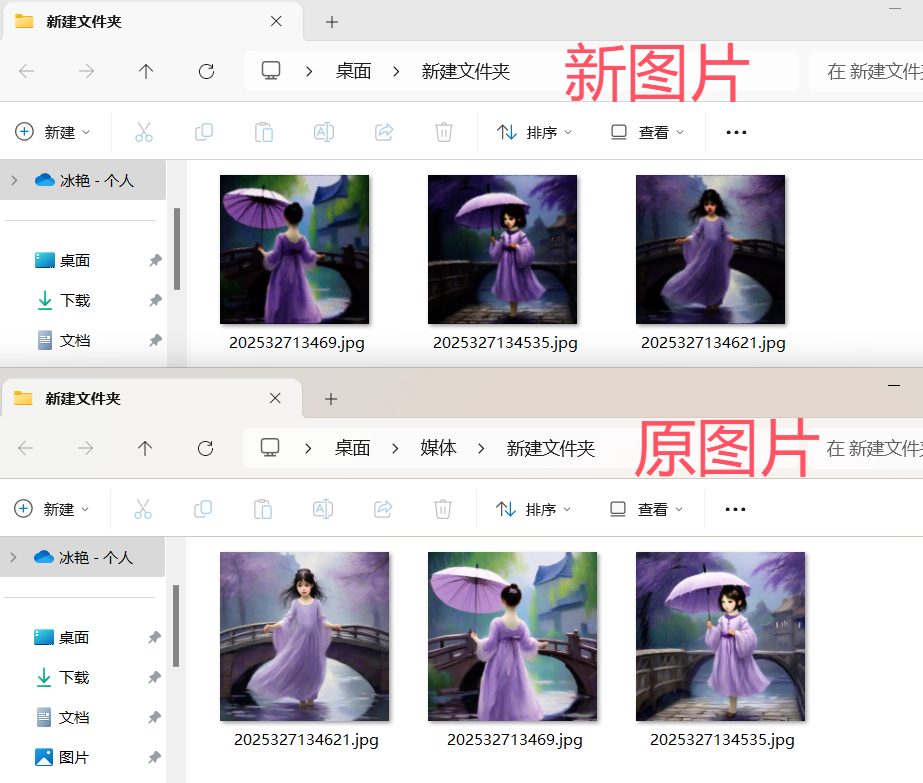Open the 排序 sort dropdown in the top window
The image size is (923, 783).
pyautogui.click(x=535, y=132)
